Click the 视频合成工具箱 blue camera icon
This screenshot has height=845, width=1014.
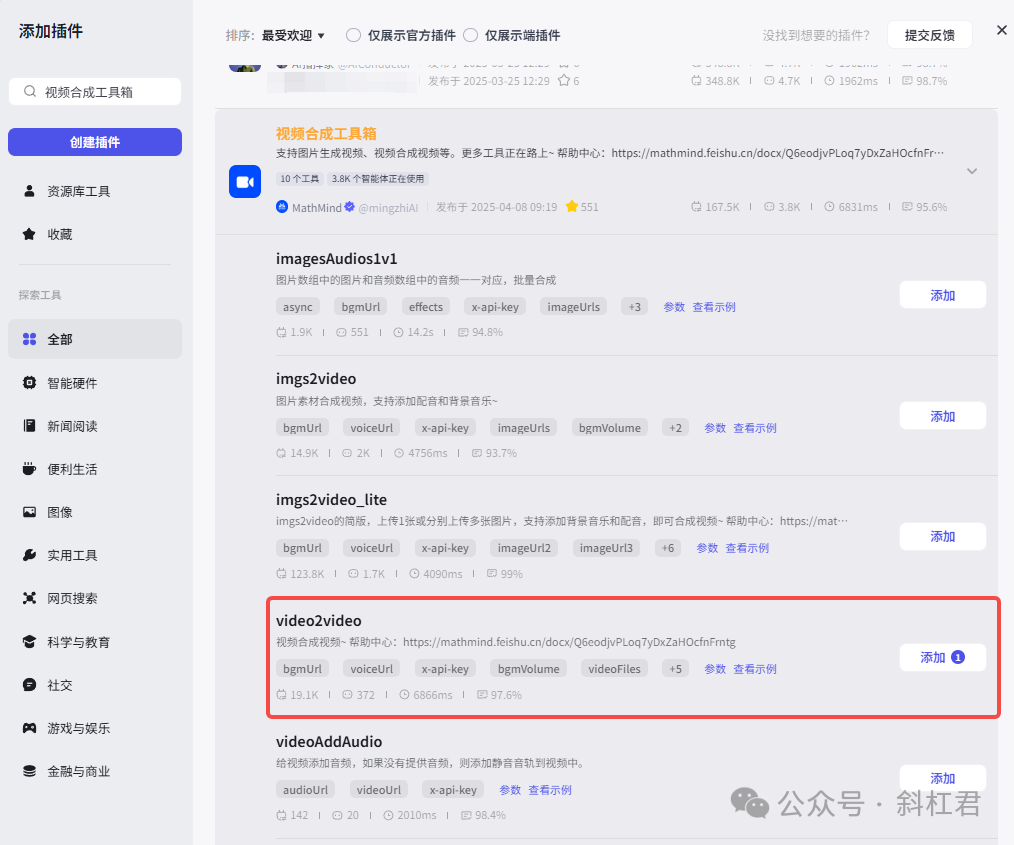click(x=245, y=182)
